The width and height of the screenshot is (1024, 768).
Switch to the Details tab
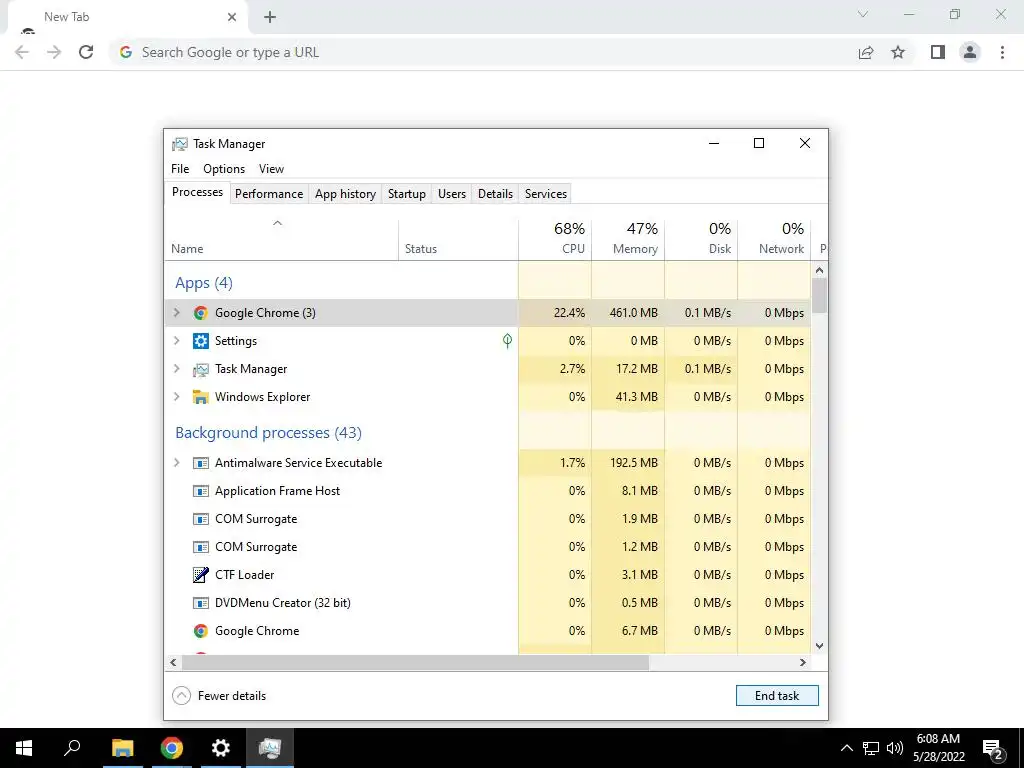pos(495,194)
